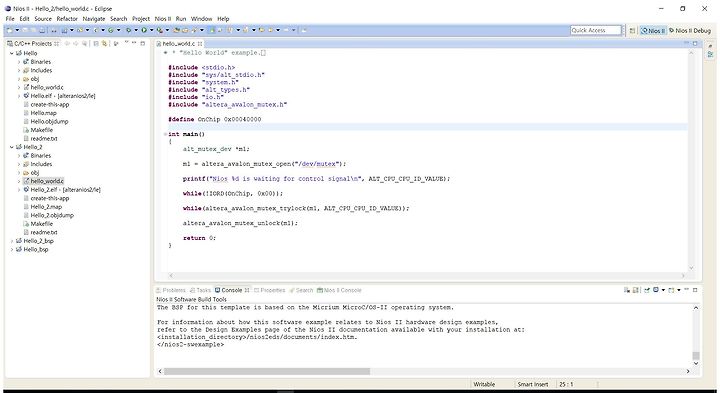Open the New file dropdown arrow
The image size is (720, 393).
click(17, 30)
